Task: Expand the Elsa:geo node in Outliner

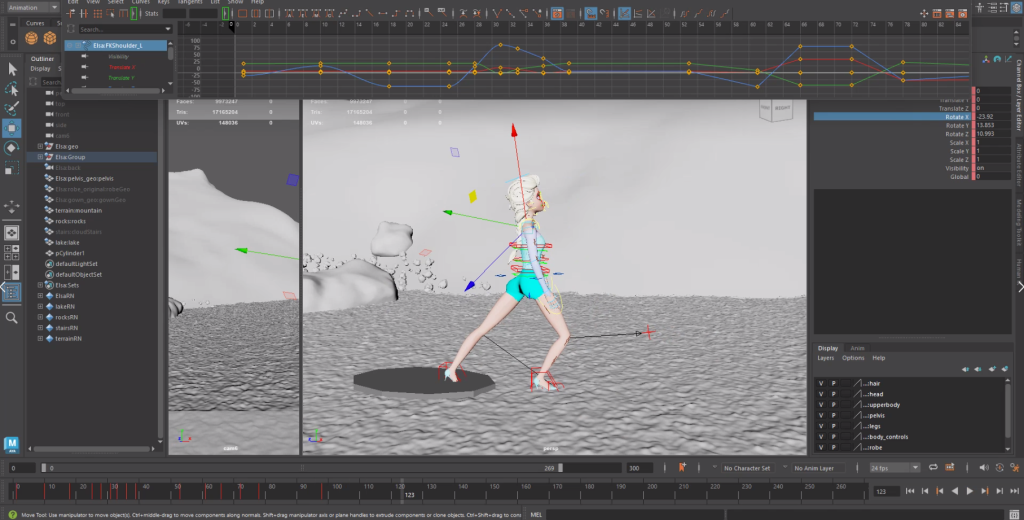Action: point(40,146)
